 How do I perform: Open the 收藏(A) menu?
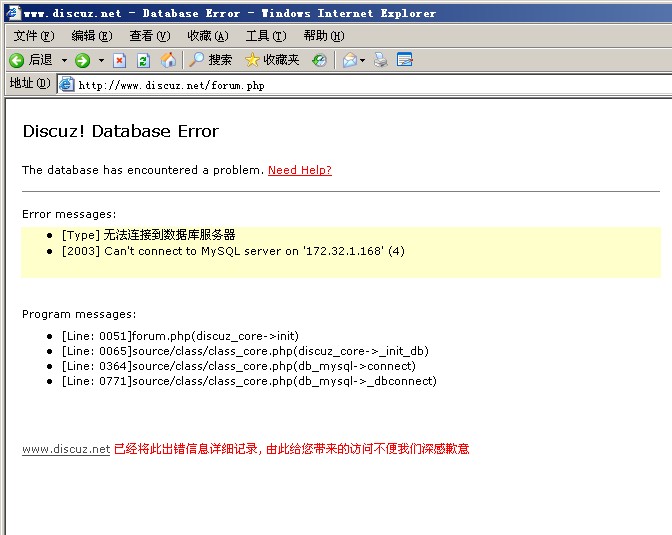[x=208, y=36]
